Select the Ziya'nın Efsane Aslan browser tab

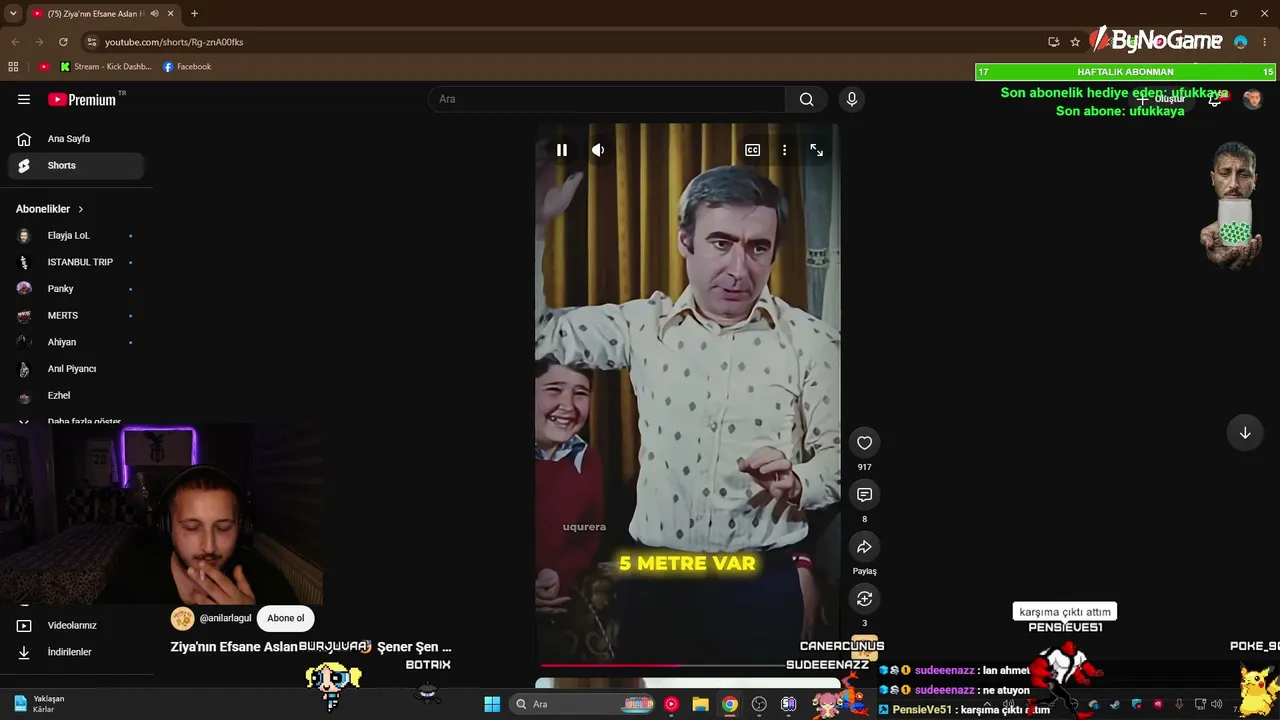coord(103,14)
